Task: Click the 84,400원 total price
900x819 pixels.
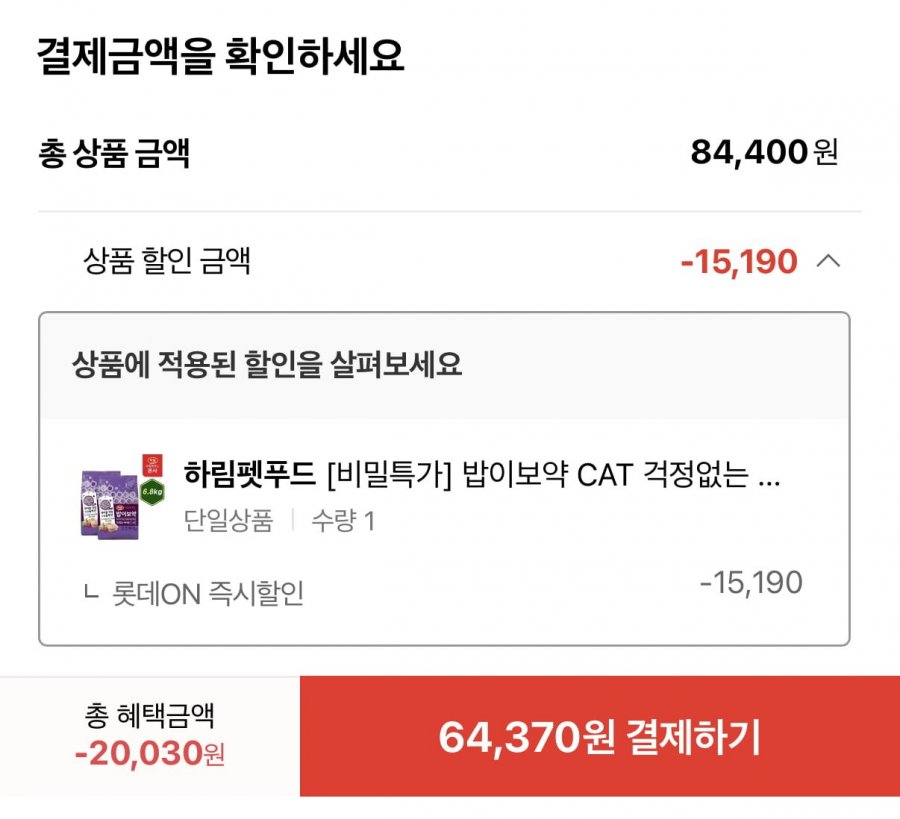Action: pyautogui.click(x=763, y=153)
